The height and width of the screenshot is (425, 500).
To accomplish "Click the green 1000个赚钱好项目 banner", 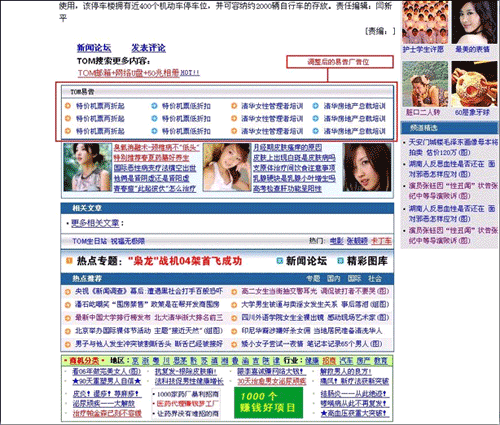I will [x=268, y=402].
